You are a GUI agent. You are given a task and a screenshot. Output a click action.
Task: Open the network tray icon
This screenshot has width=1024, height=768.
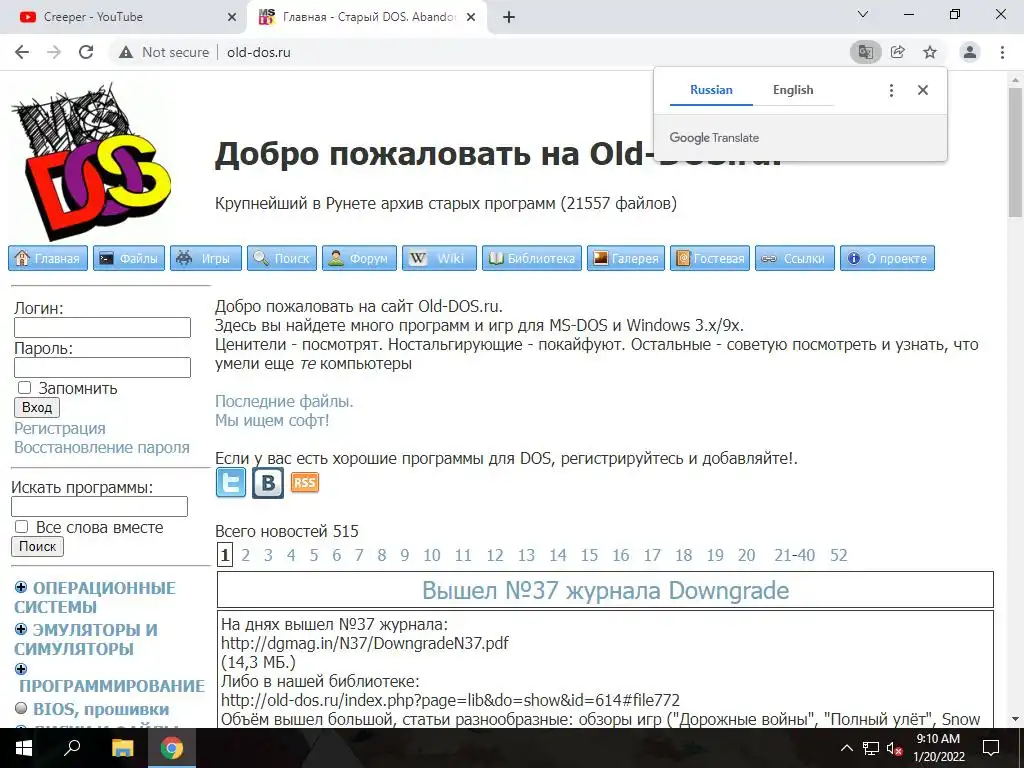(871, 748)
